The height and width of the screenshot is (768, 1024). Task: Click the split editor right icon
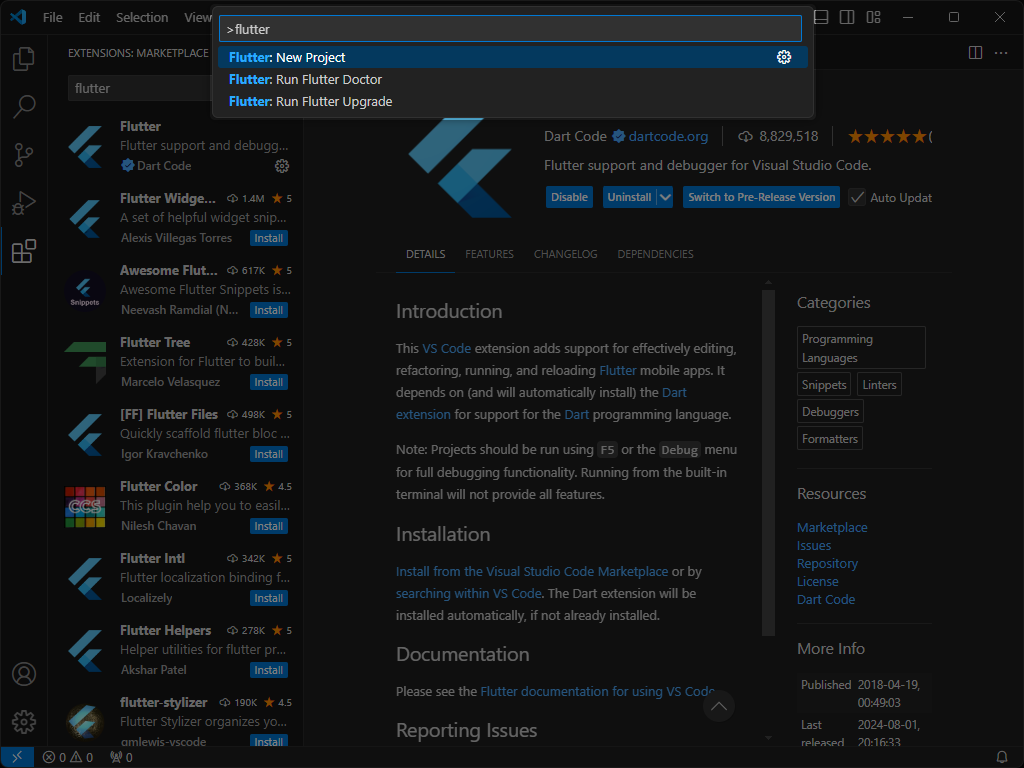pos(975,52)
